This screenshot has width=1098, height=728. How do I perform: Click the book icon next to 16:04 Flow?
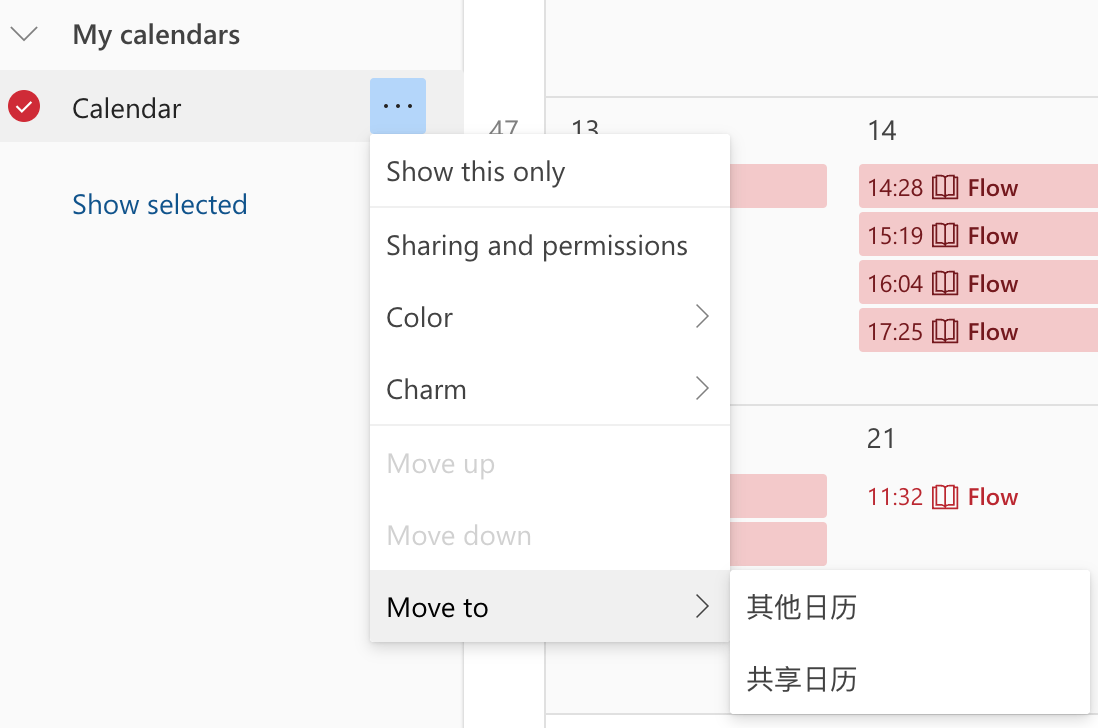pyautogui.click(x=944, y=282)
